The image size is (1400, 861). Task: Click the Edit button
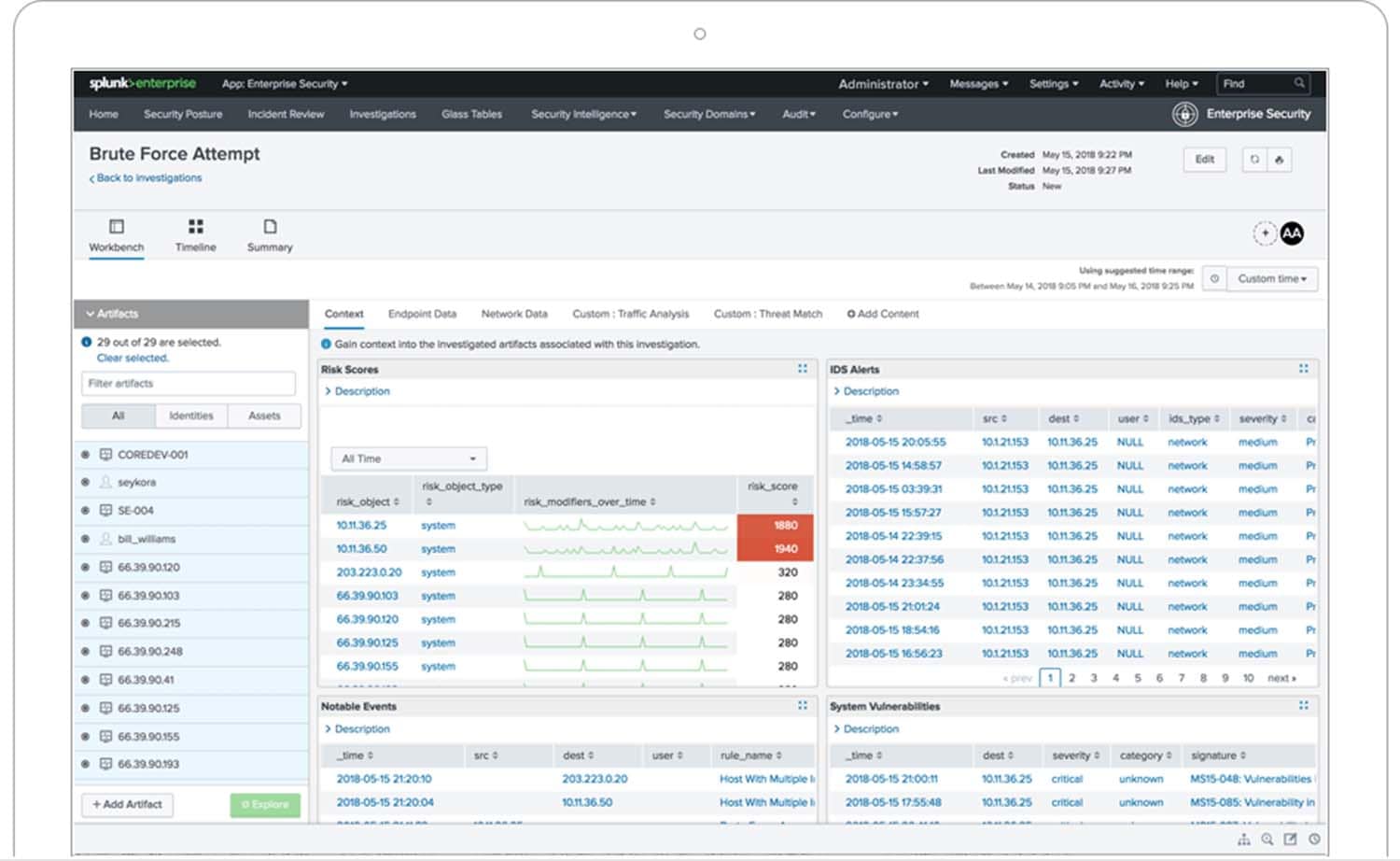1205,160
